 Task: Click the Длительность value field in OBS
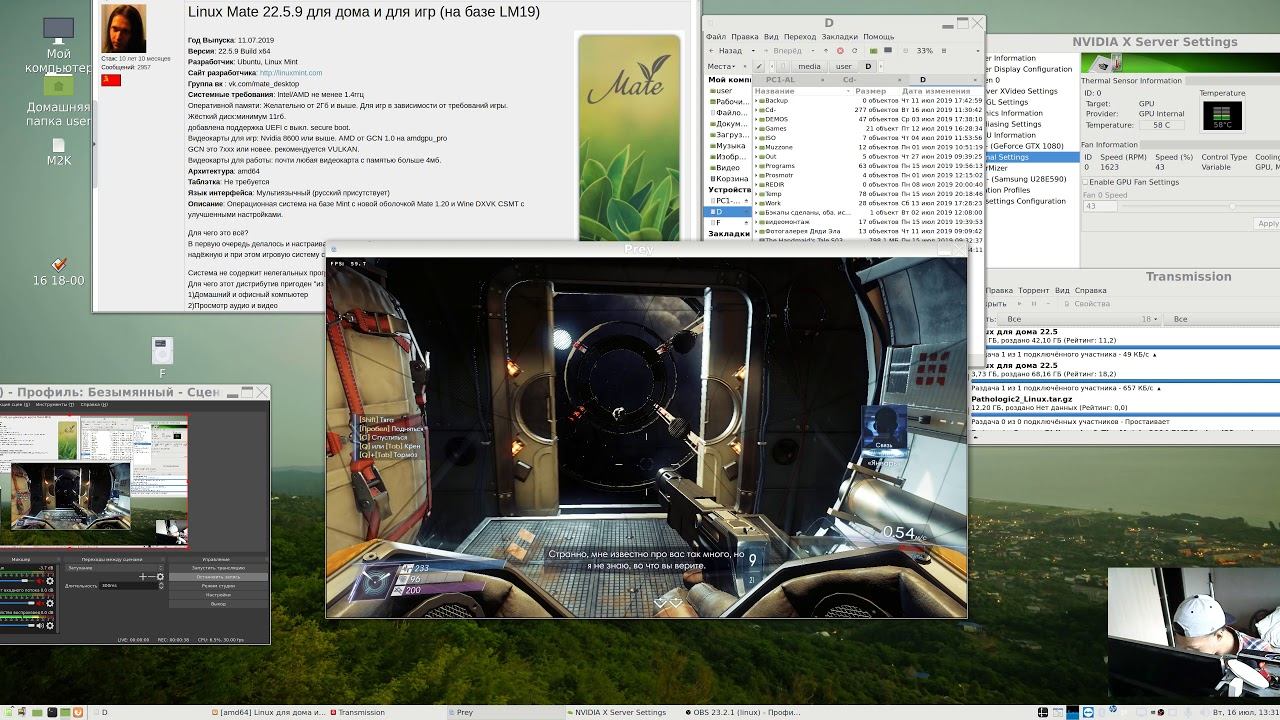click(x=128, y=586)
